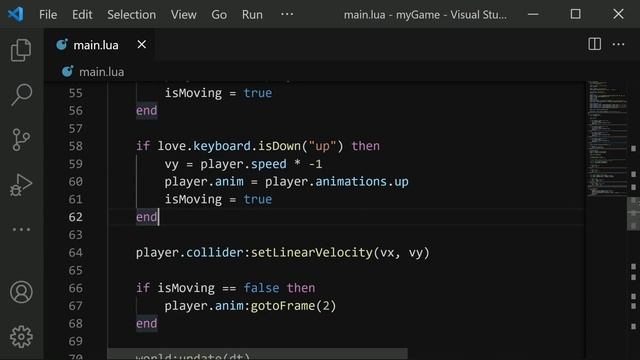
Task: Click 'true' on line 55
Action: click(258, 93)
